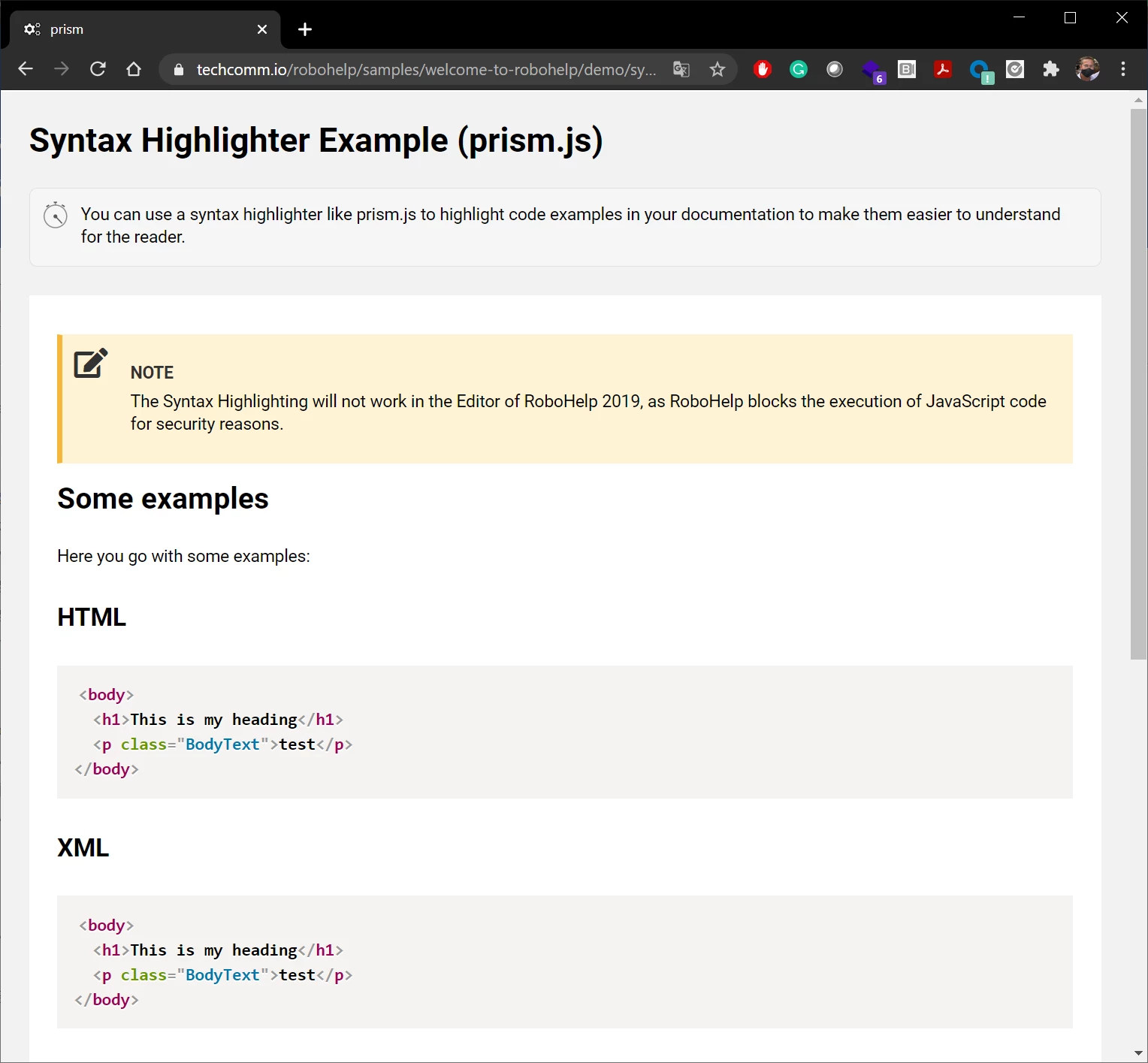Click 'BodyText' in the XML code block

coord(222,975)
